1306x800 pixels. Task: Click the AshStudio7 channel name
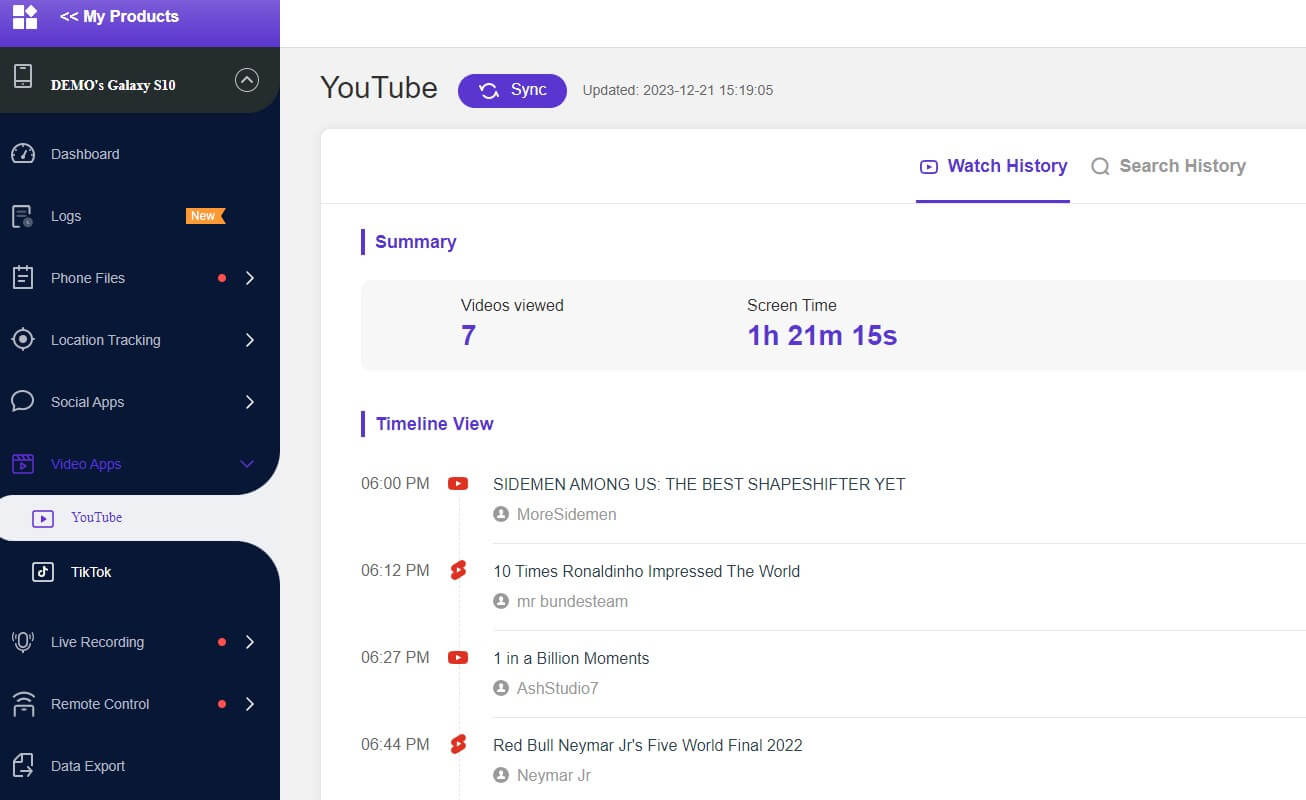558,688
